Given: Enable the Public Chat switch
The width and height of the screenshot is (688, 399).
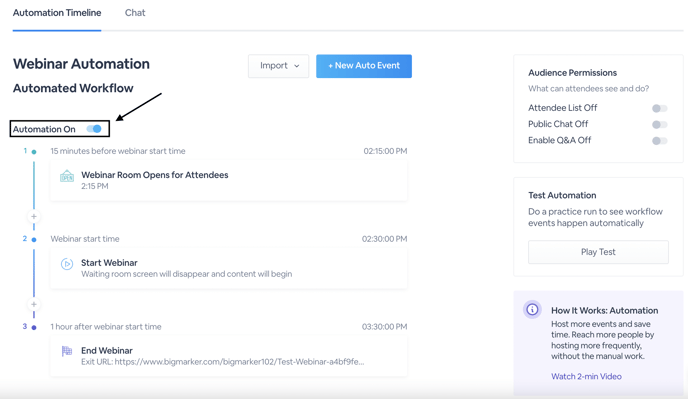Looking at the screenshot, I should point(659,125).
